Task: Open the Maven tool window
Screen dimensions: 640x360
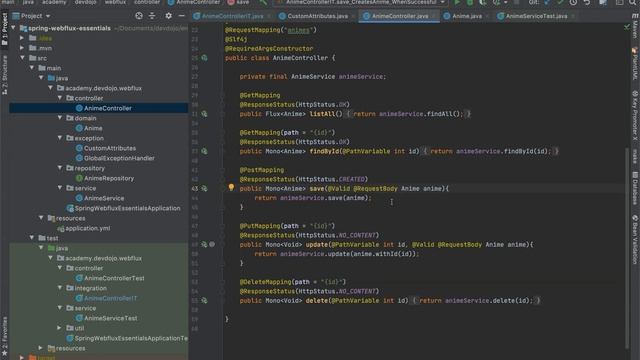Action: coord(635,26)
